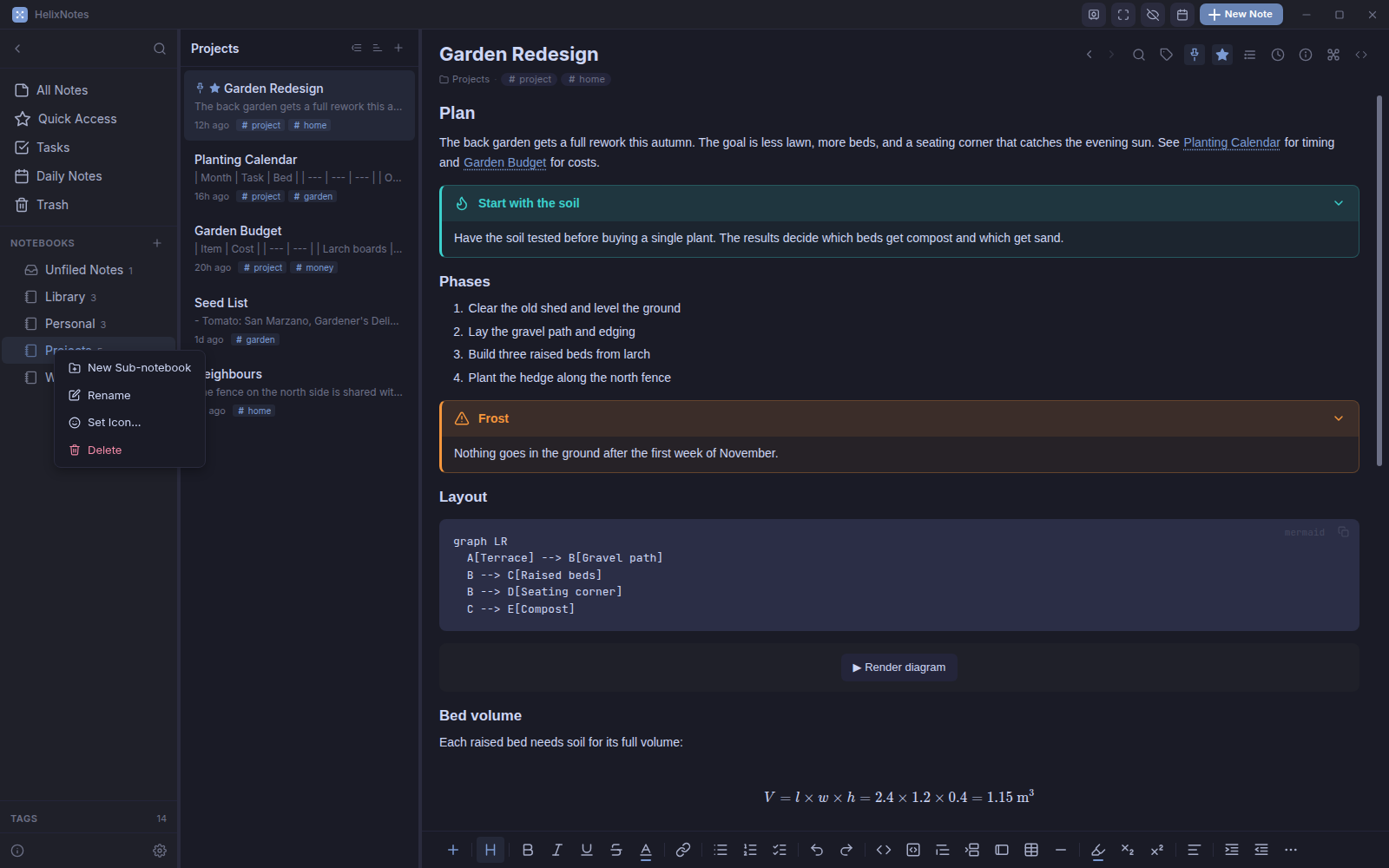Screen dimensions: 1389x868
Task: Open the Garden Budget link in the note
Action: 505,162
